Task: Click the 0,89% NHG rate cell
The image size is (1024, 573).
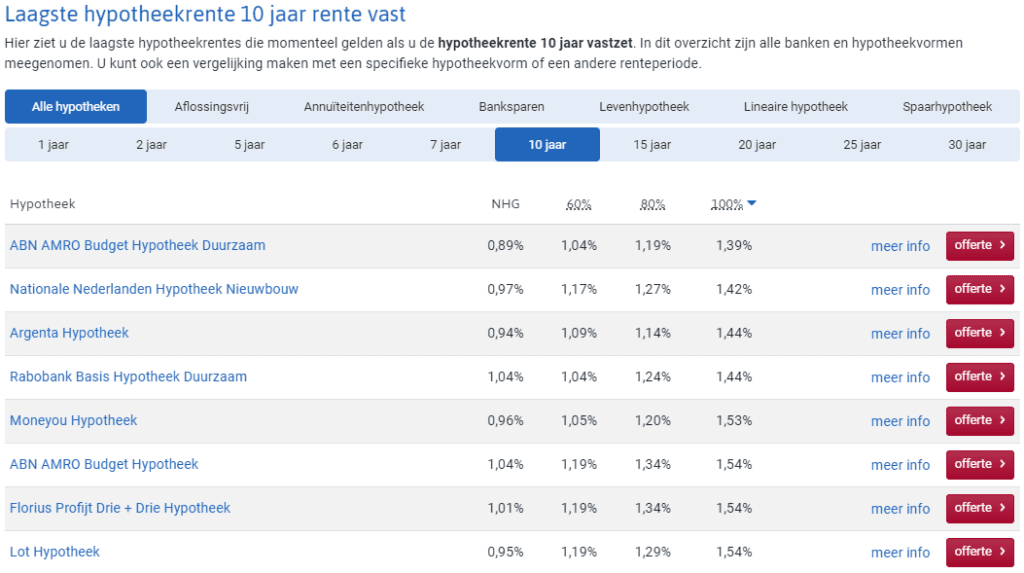Action: [x=505, y=246]
